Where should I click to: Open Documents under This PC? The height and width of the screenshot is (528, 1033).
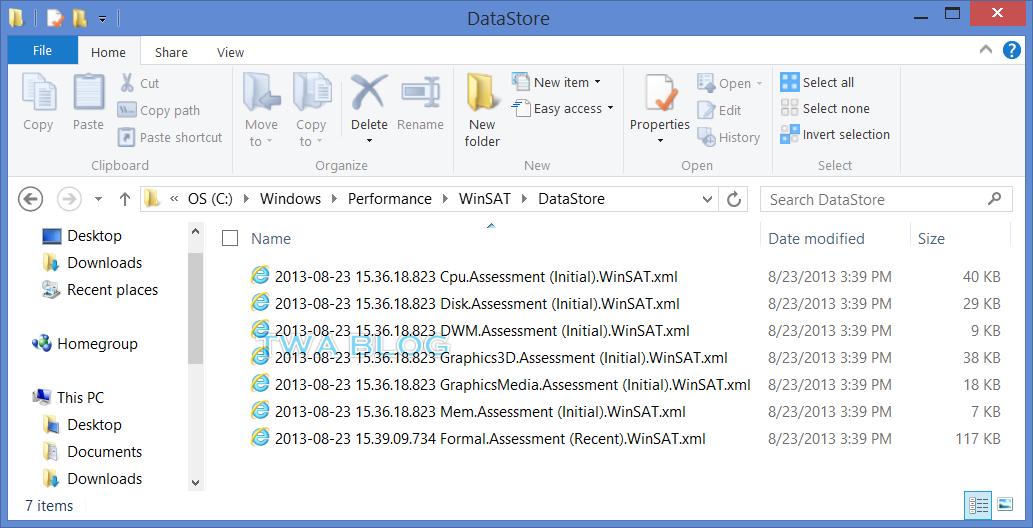92,452
